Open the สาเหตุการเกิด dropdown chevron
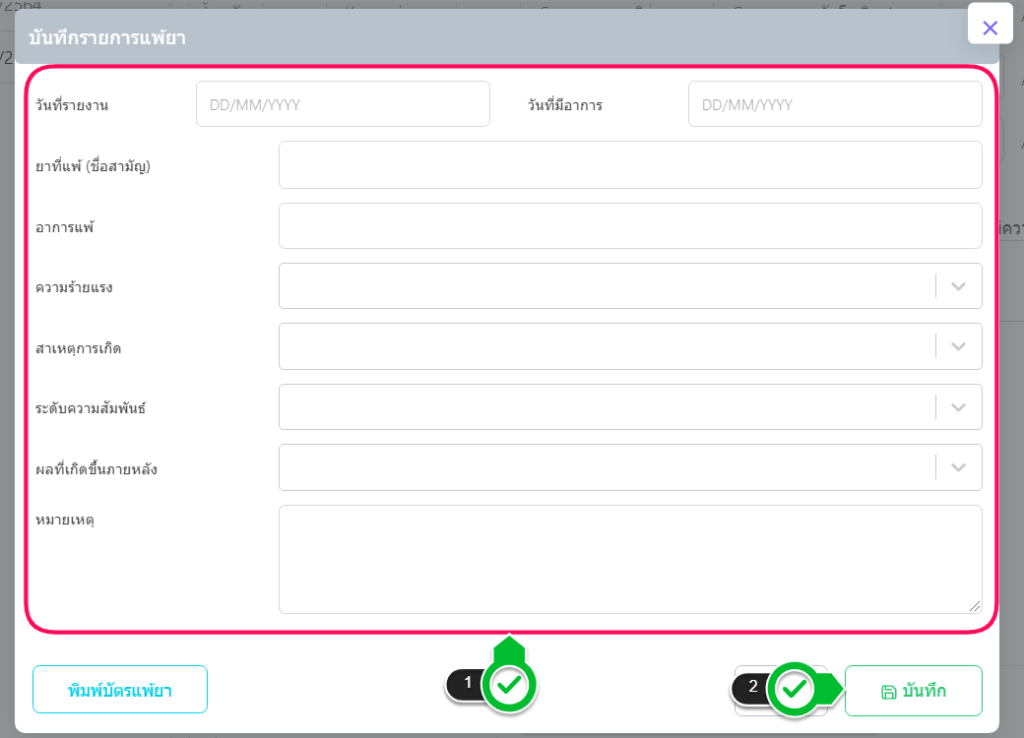1024x738 pixels. 958,346
